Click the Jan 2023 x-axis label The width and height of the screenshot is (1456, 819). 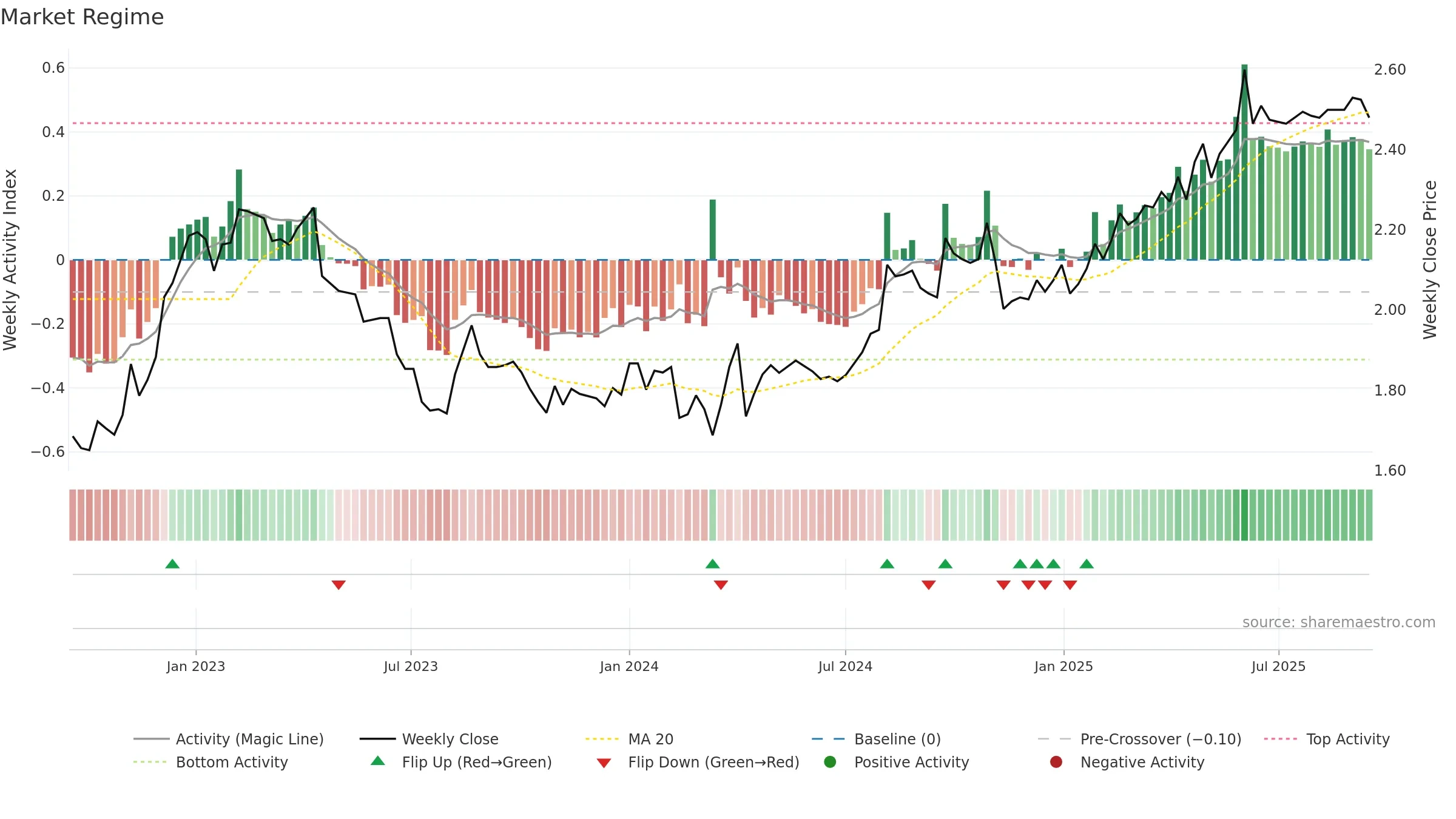196,666
